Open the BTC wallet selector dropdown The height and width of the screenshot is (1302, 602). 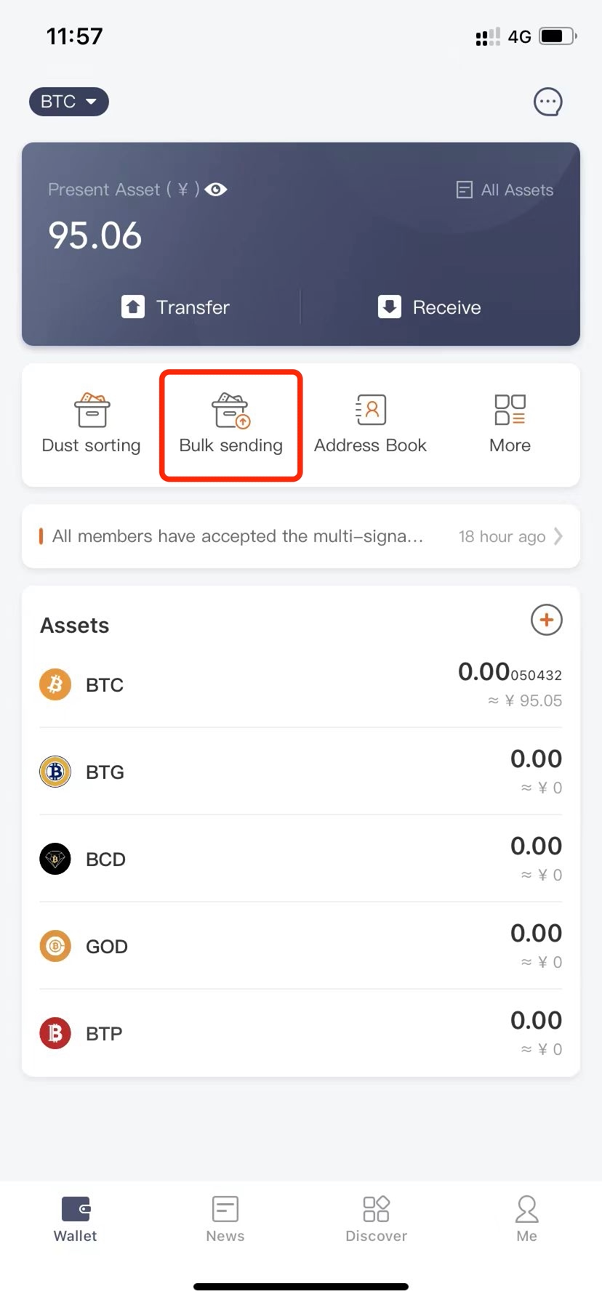click(68, 101)
